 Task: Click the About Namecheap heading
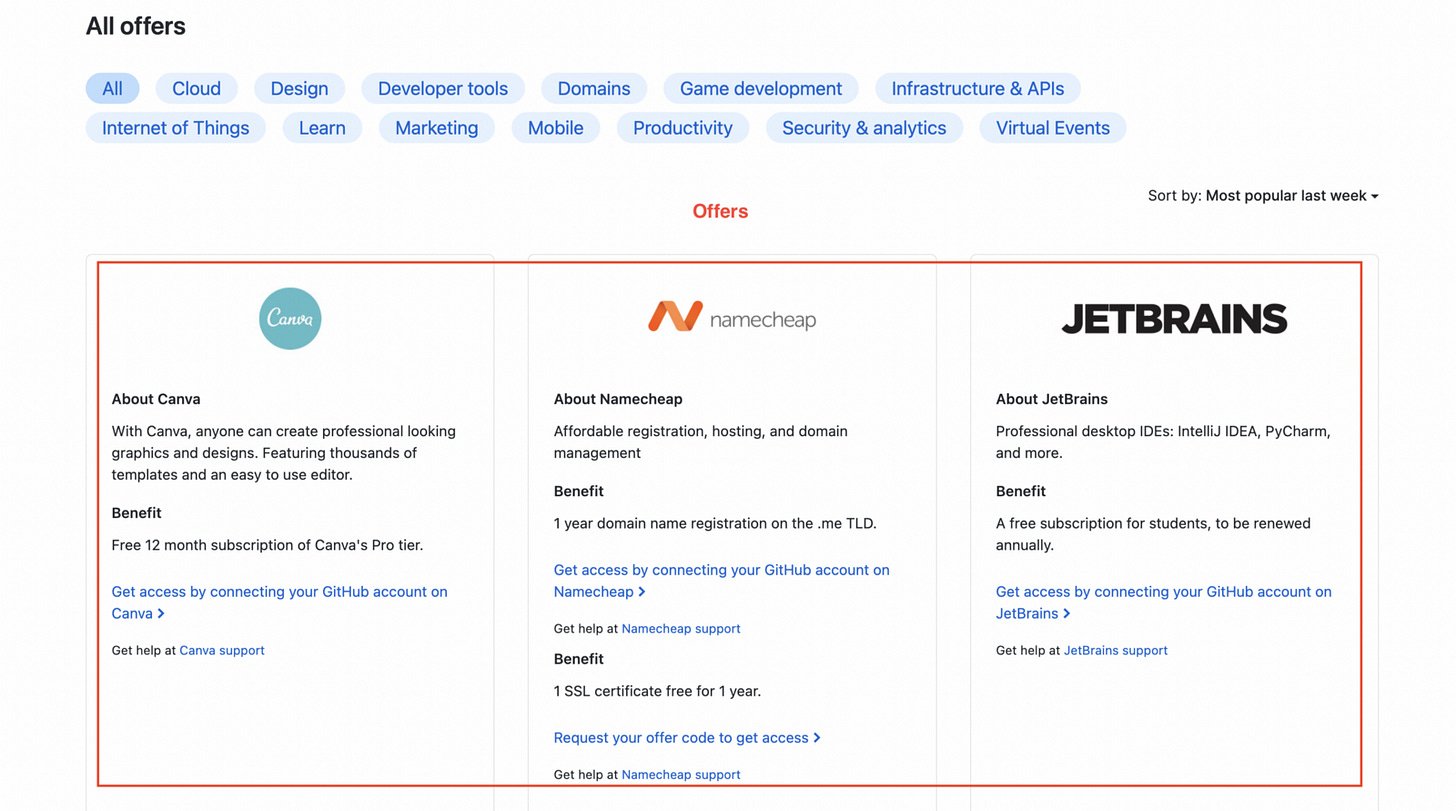[x=618, y=399]
